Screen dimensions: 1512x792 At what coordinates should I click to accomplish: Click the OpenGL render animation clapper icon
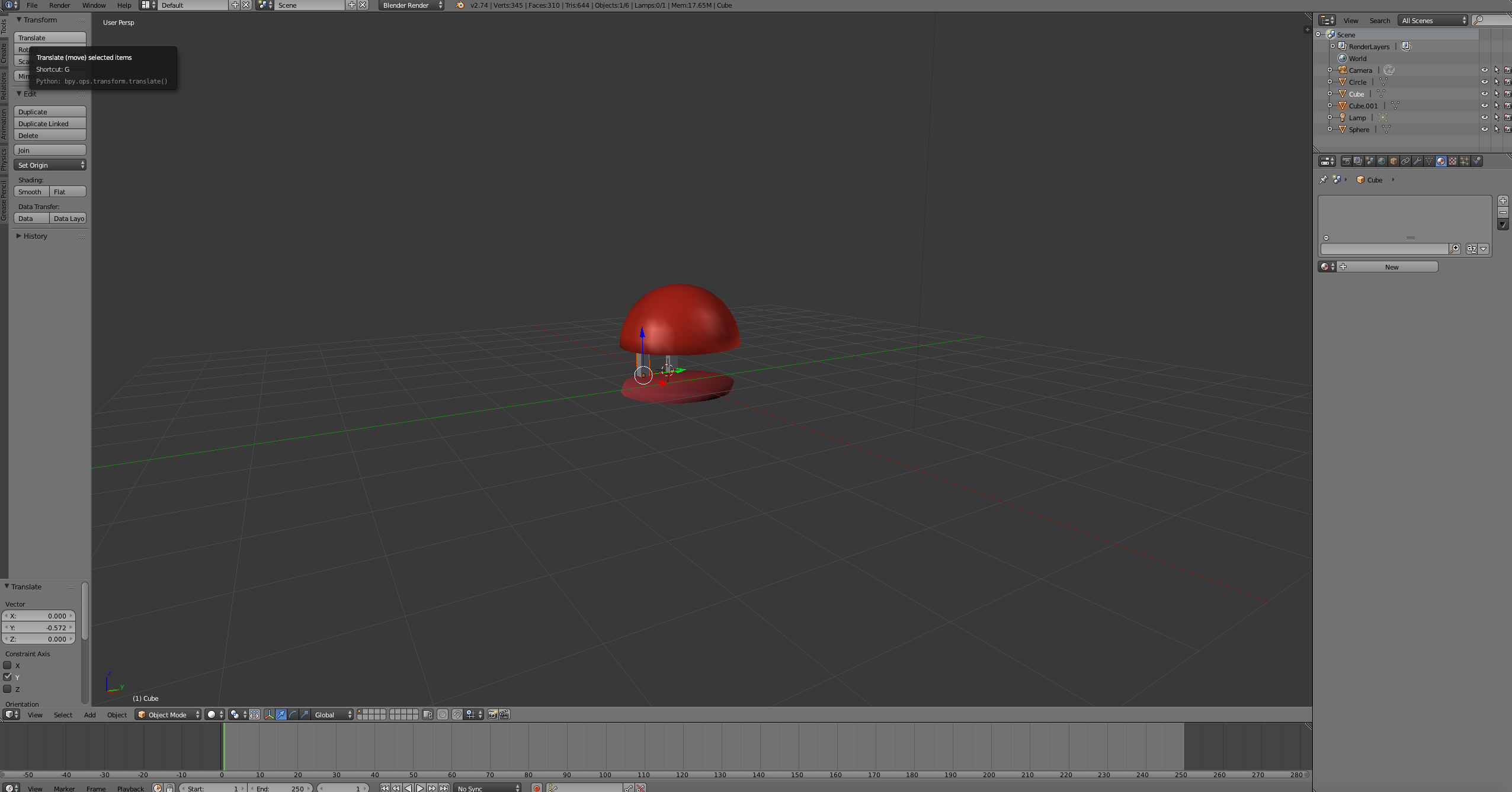tap(504, 714)
